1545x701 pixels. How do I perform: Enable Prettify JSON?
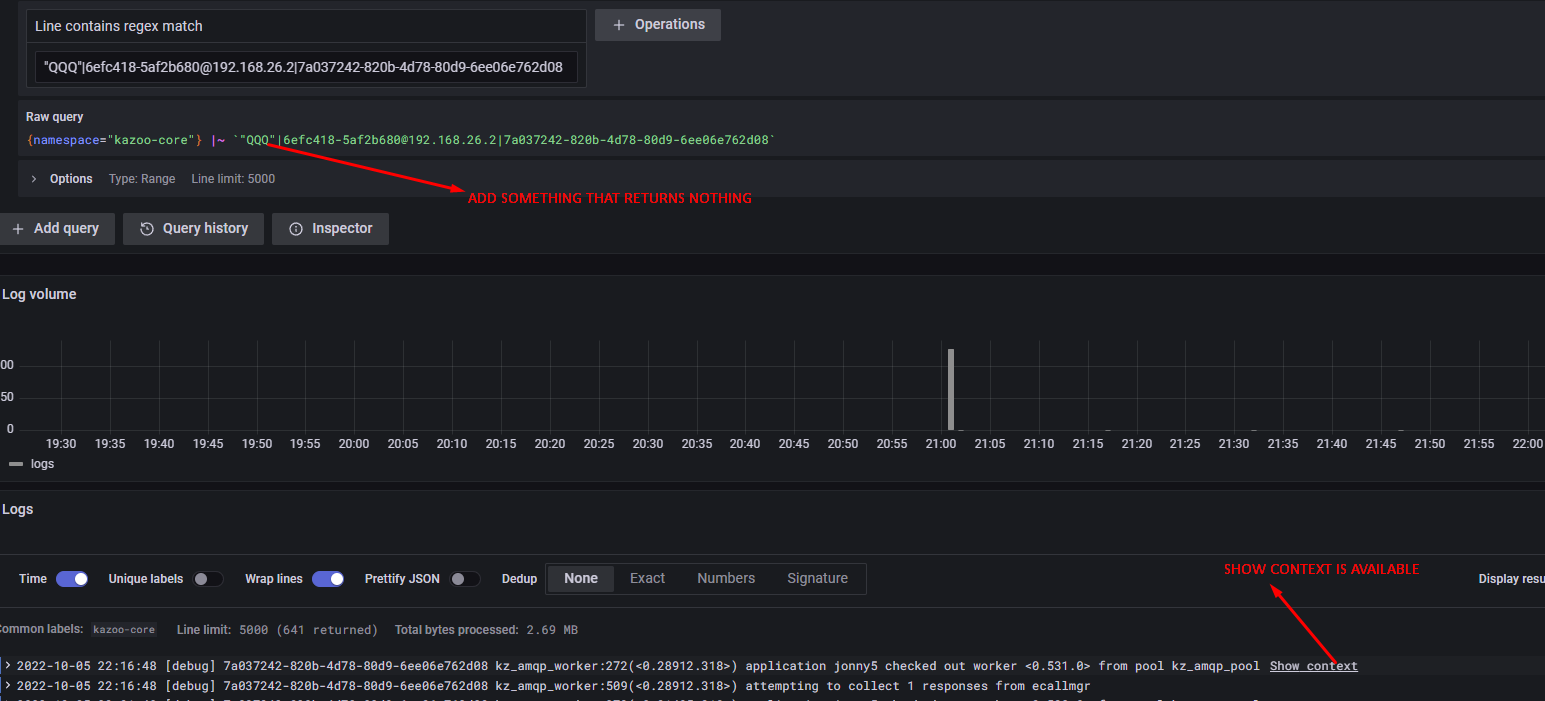(x=464, y=578)
